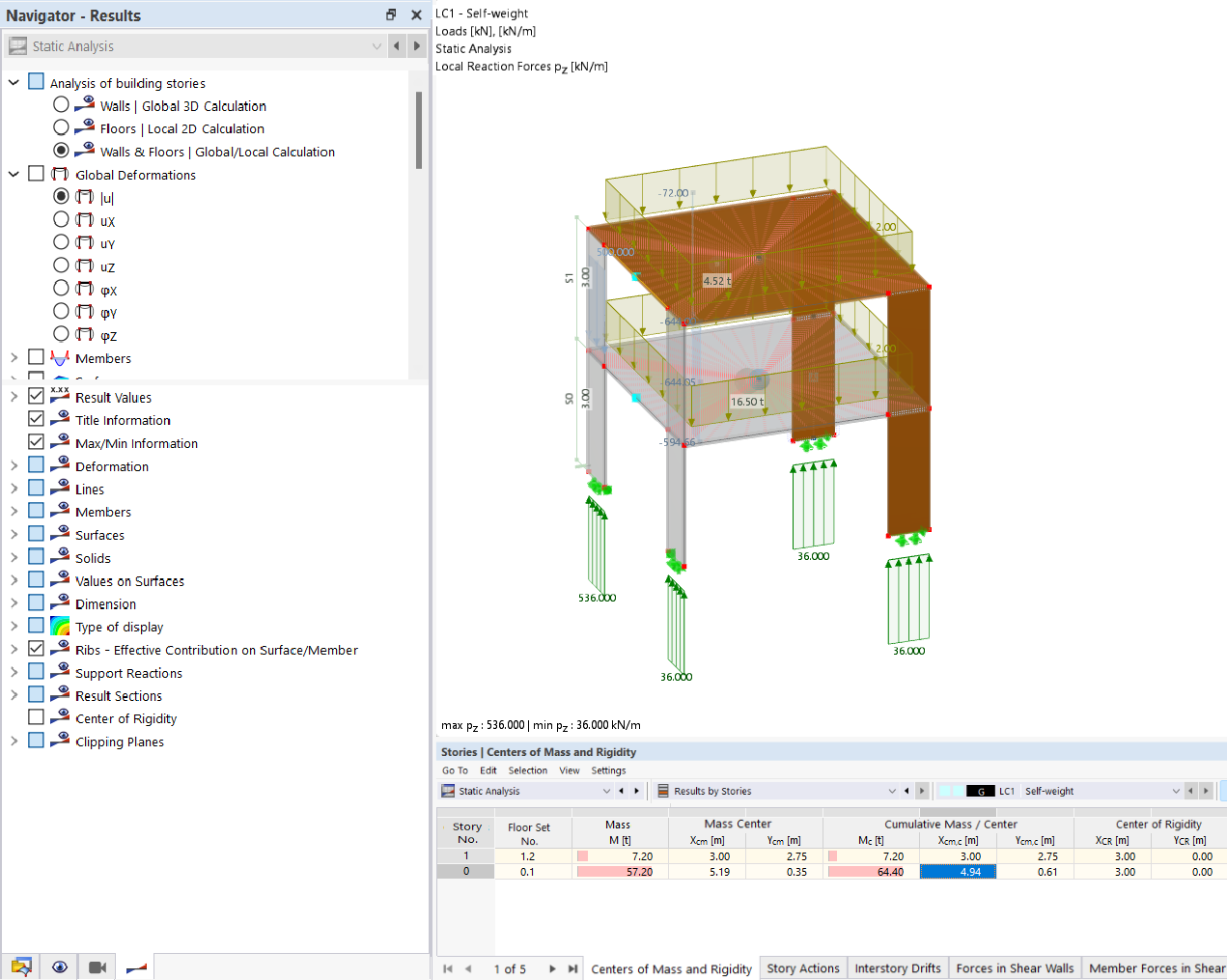The image size is (1227, 980).
Task: Switch to Member Forces in Shear tab
Action: click(1156, 968)
